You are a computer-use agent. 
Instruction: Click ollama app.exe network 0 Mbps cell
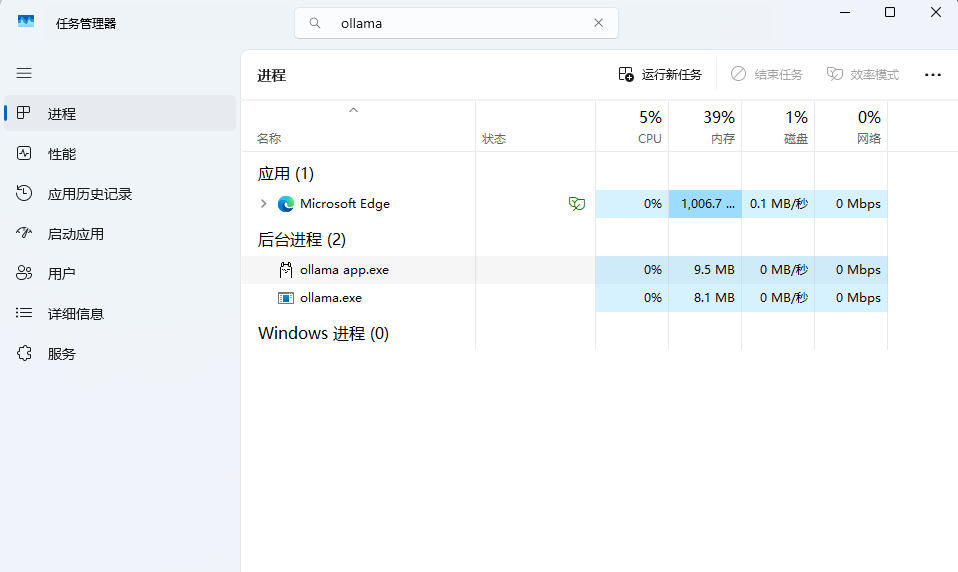click(852, 270)
